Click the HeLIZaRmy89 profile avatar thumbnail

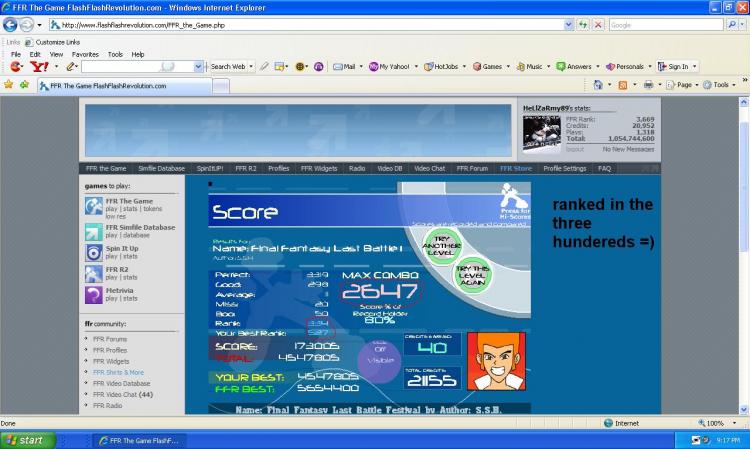click(541, 133)
